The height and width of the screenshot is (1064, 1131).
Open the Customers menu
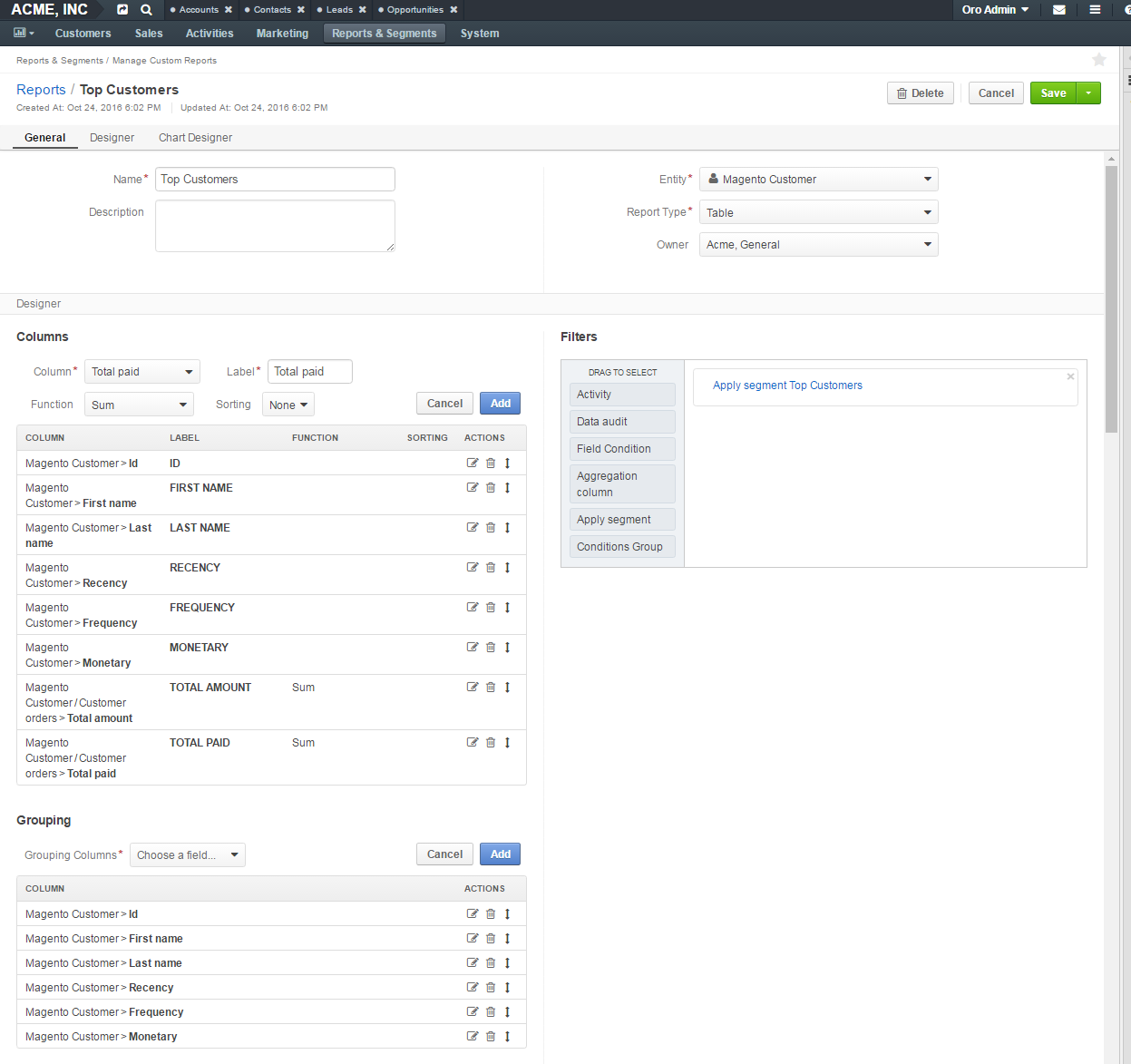pyautogui.click(x=83, y=34)
